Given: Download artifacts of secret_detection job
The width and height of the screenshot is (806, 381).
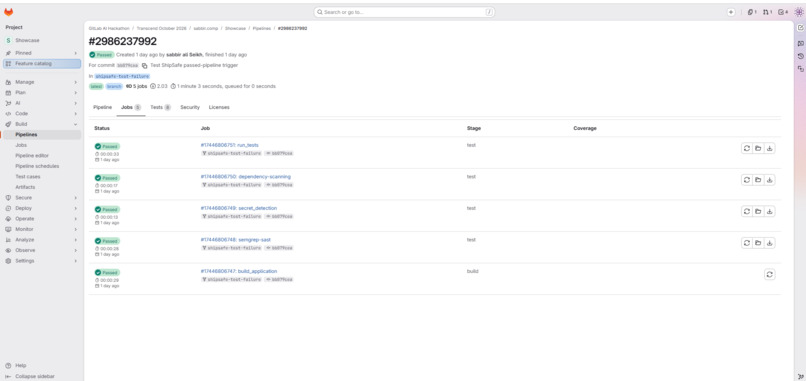Looking at the screenshot, I should 770,211.
